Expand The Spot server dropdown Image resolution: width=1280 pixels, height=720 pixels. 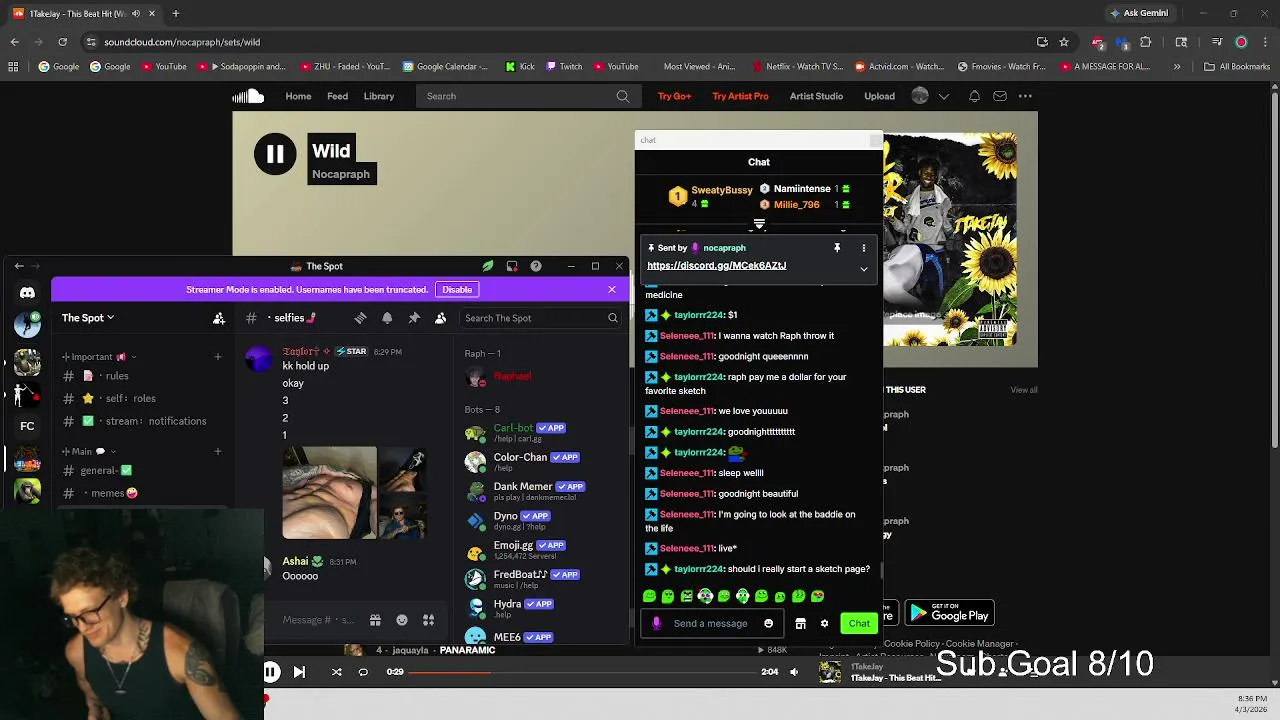point(88,318)
